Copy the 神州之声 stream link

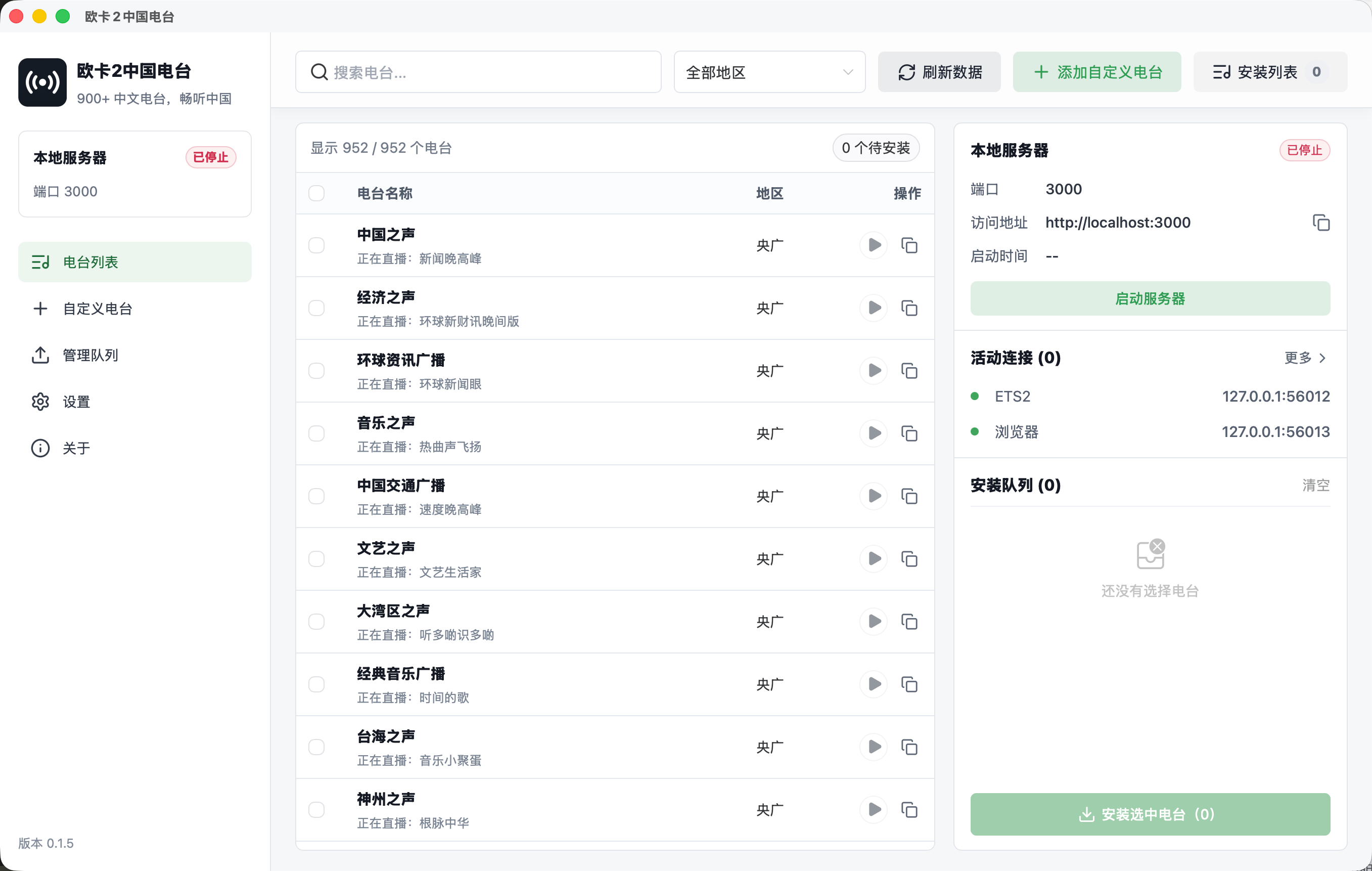pyautogui.click(x=909, y=809)
